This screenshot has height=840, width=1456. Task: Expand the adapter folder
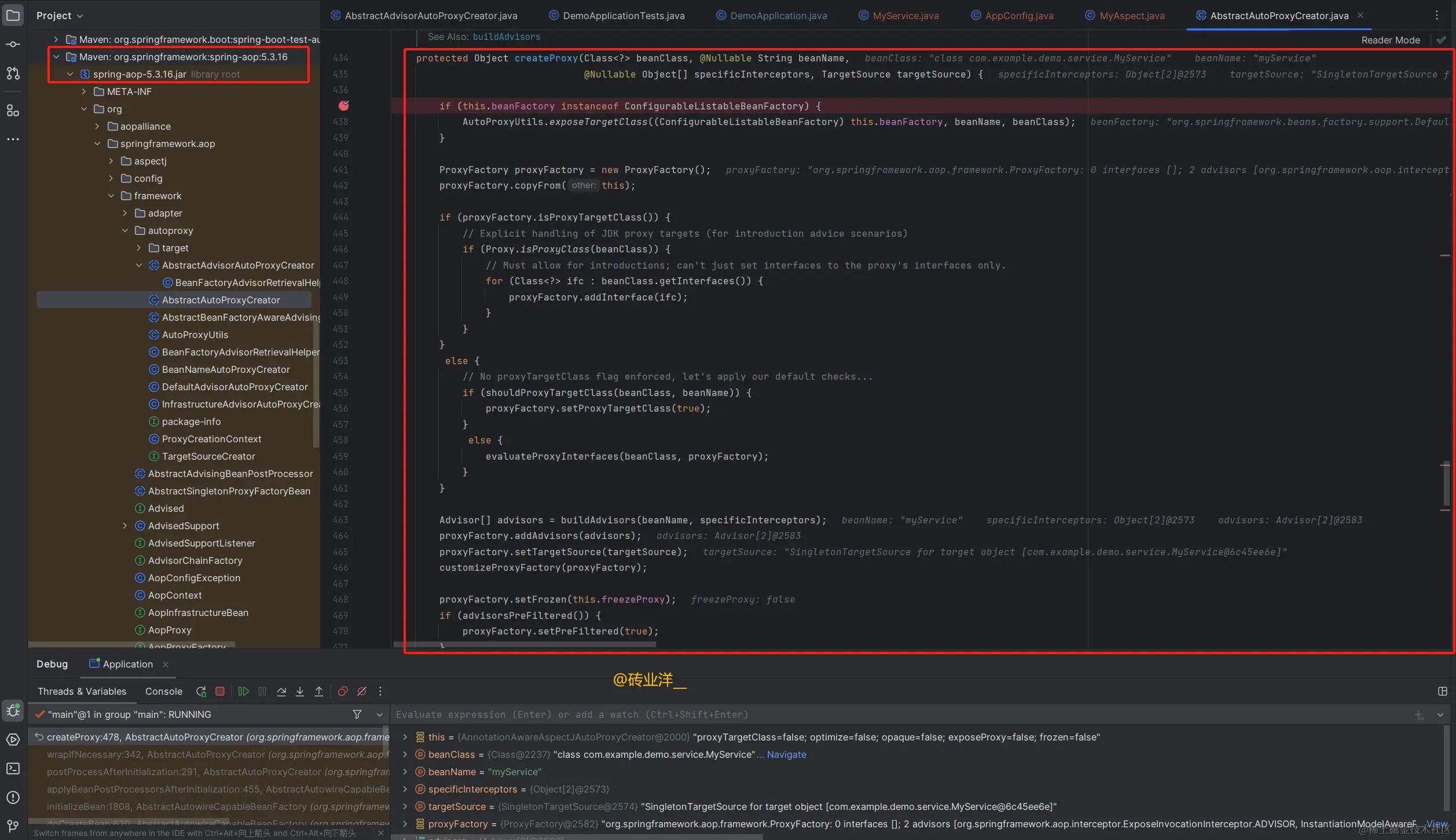coord(125,213)
